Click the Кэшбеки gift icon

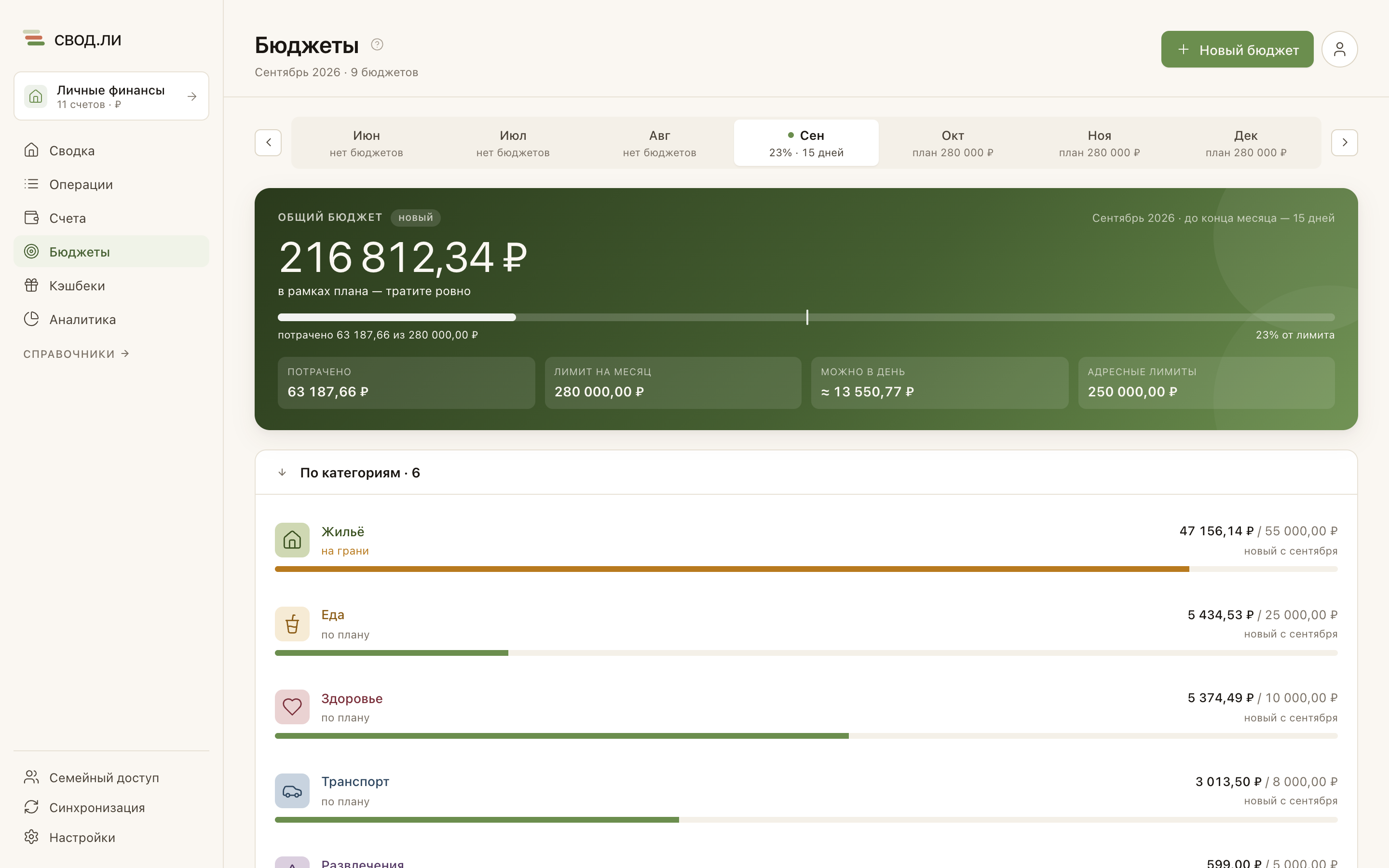click(31, 285)
